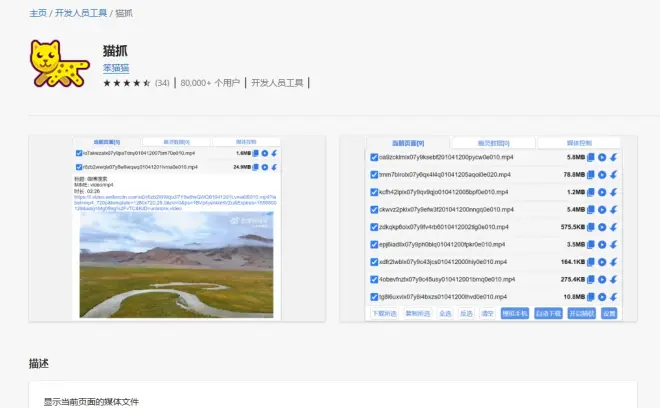660x408 pixels.
Task: Open the 主页 breadcrumb link
Action: point(37,13)
